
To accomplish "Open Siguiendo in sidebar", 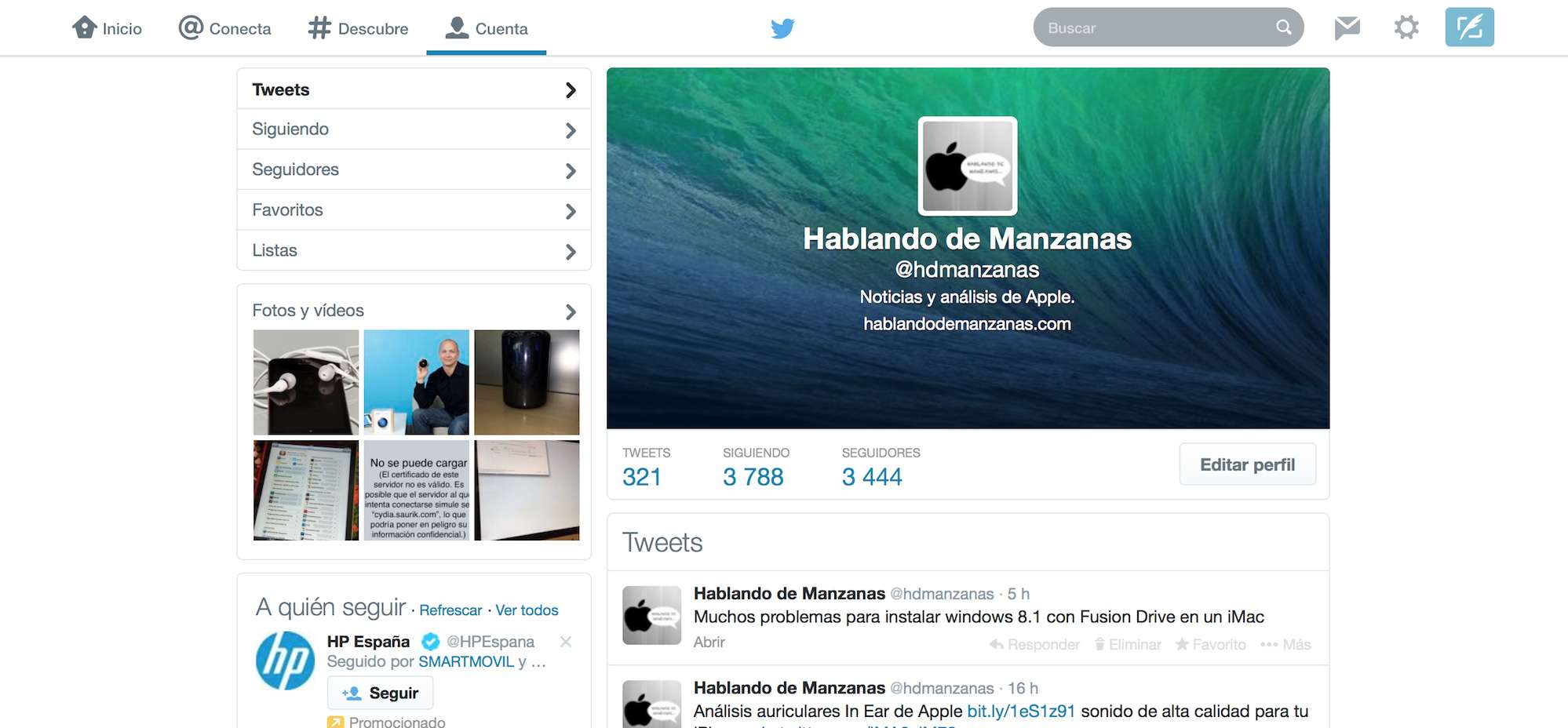I will click(x=414, y=129).
